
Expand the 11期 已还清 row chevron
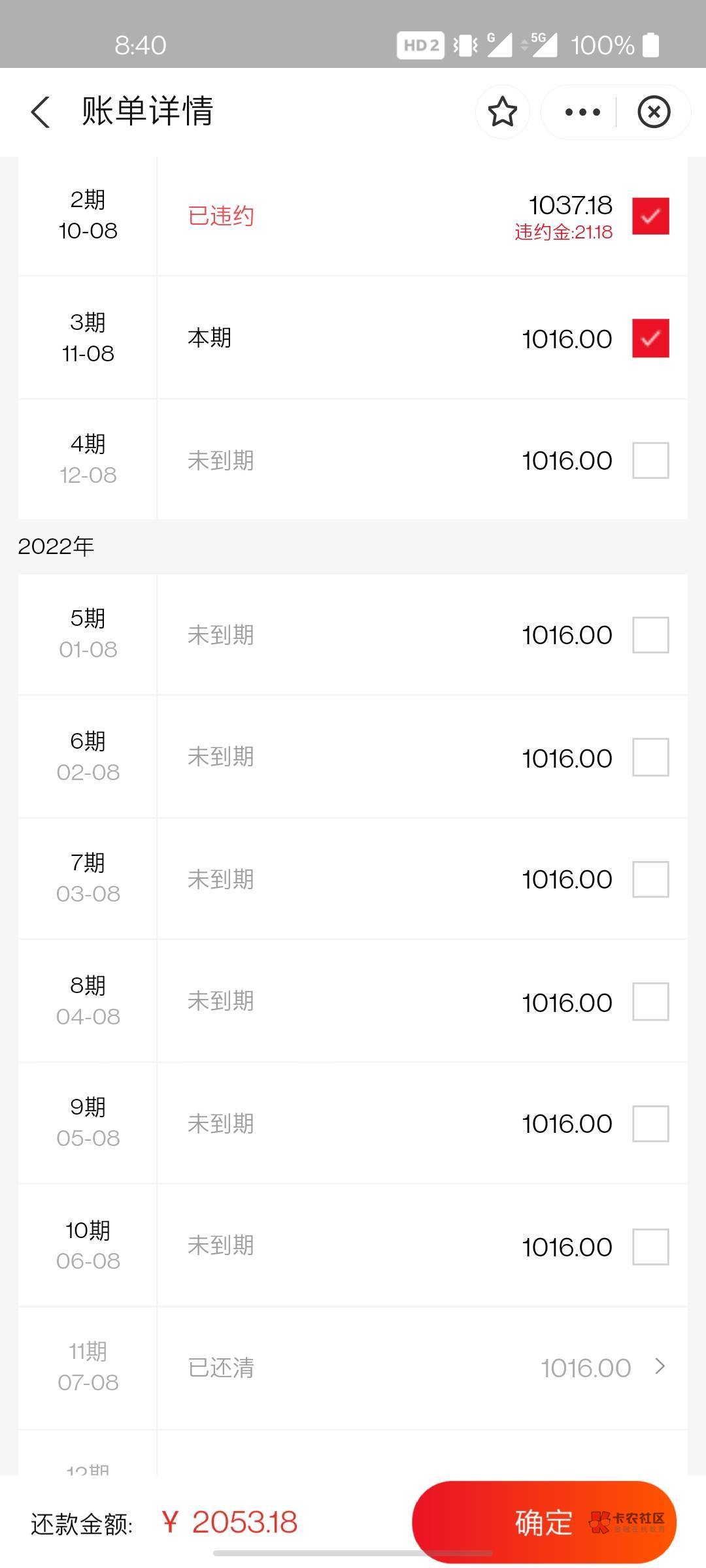(660, 1366)
